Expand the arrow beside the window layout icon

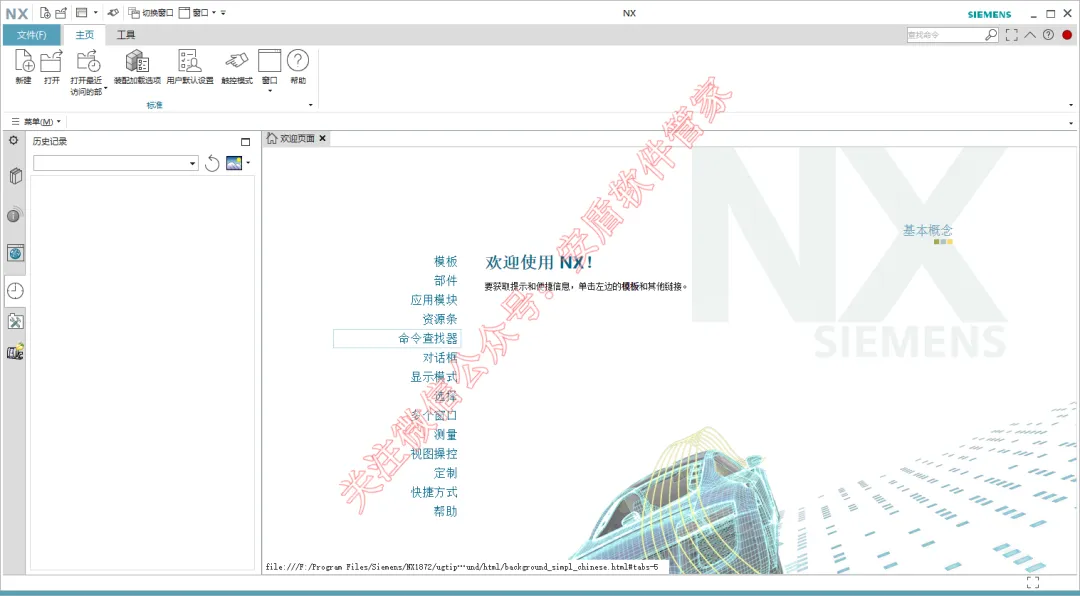[x=95, y=12]
